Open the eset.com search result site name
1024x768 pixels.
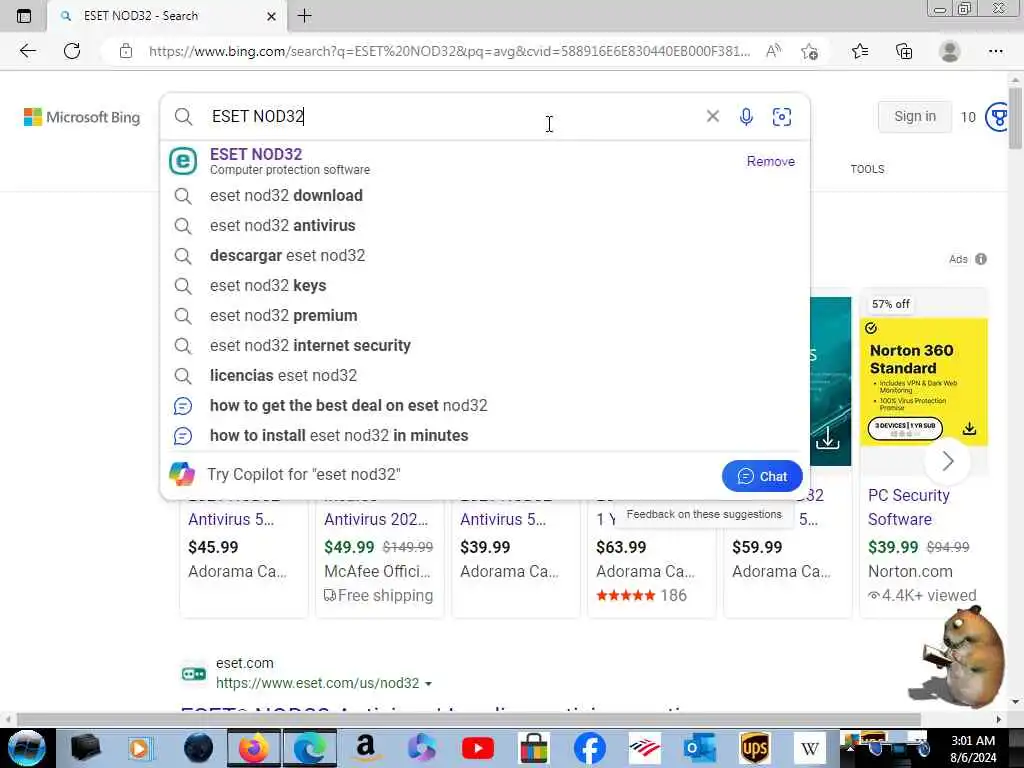click(245, 663)
